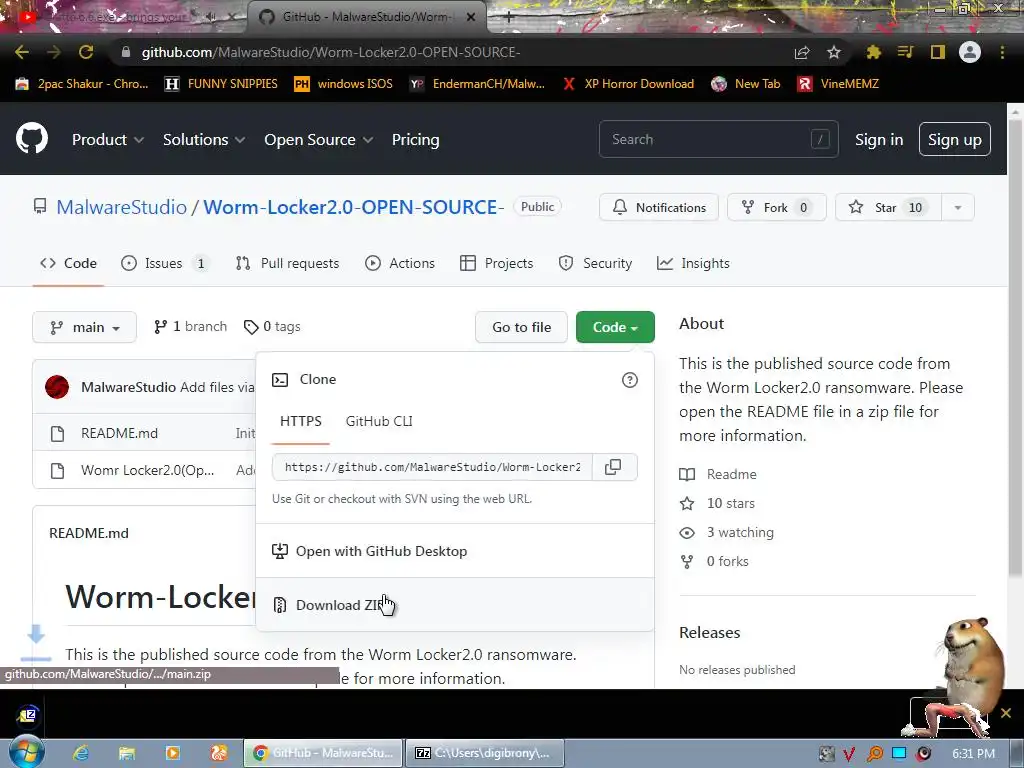Click the Clone help question mark icon
This screenshot has height=768, width=1024.
click(630, 380)
